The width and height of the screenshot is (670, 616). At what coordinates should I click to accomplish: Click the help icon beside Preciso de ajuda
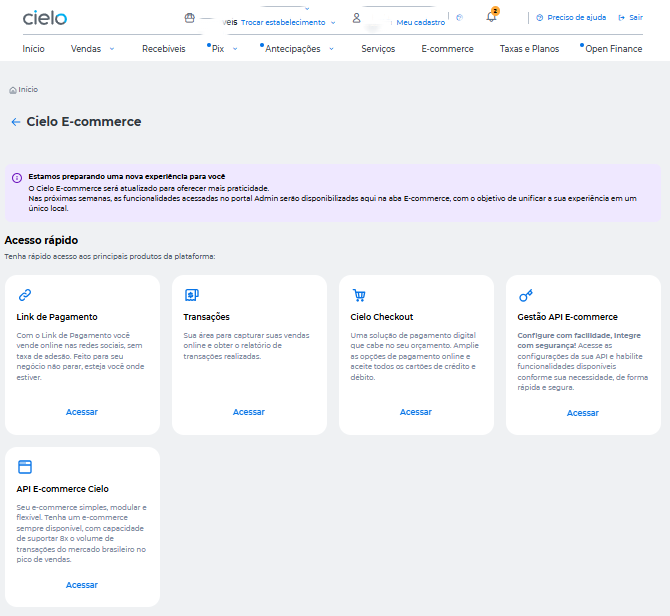point(540,18)
